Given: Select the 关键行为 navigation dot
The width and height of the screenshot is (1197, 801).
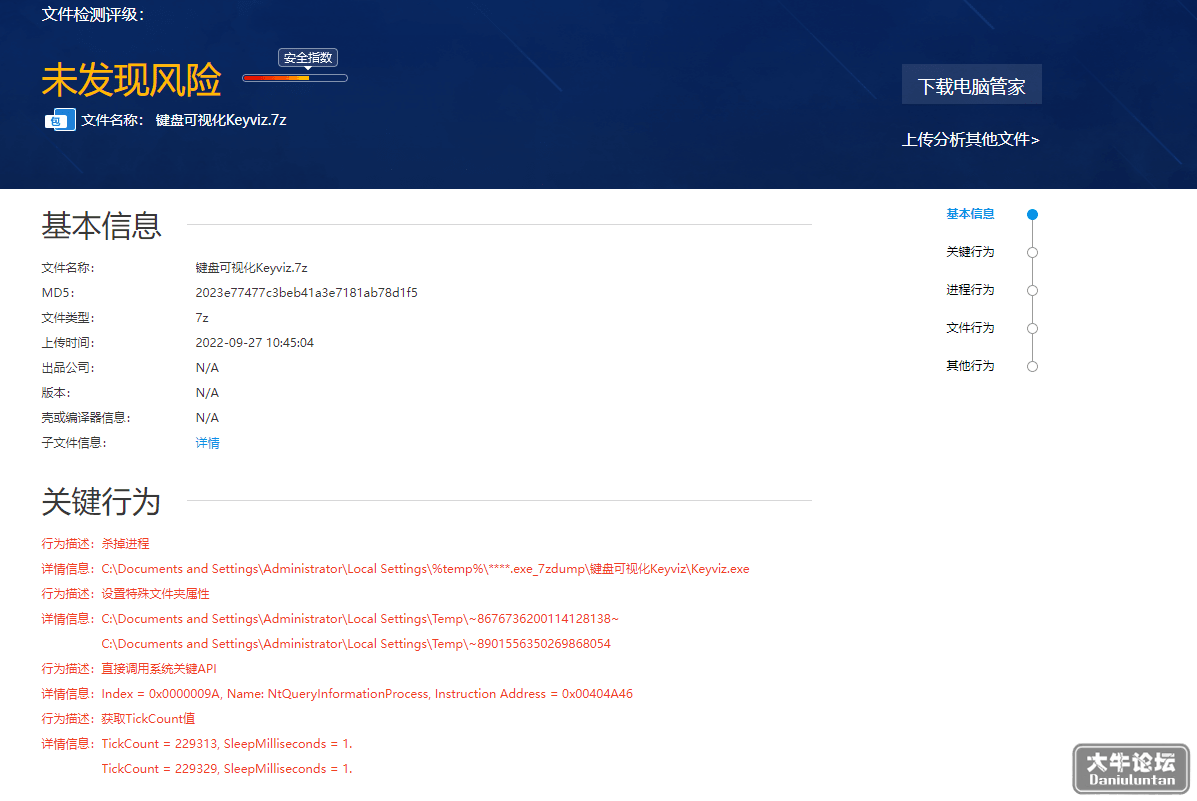Looking at the screenshot, I should pyautogui.click(x=1032, y=252).
